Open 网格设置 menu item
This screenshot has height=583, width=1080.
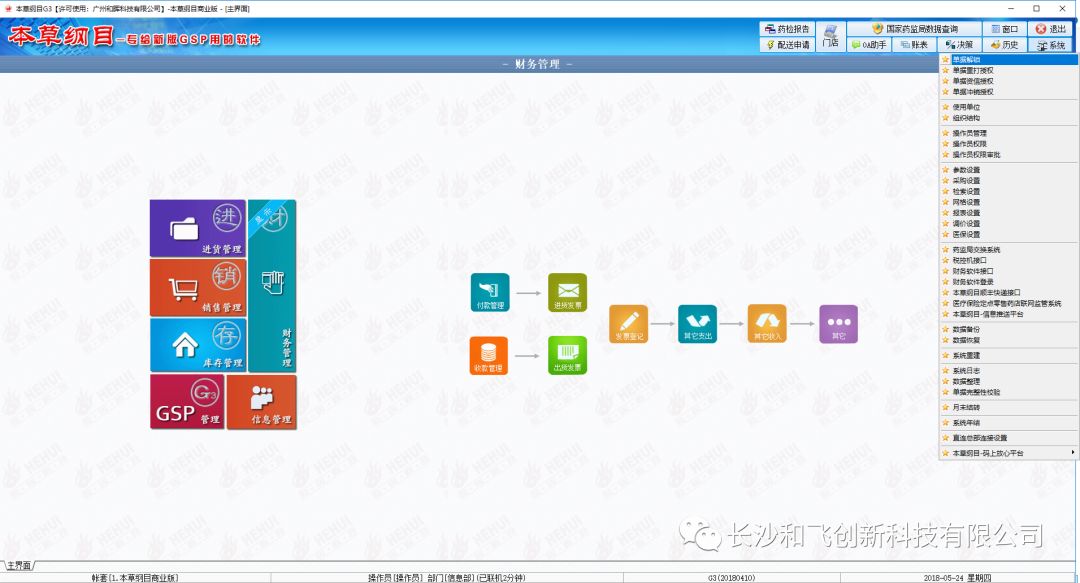point(1008,202)
